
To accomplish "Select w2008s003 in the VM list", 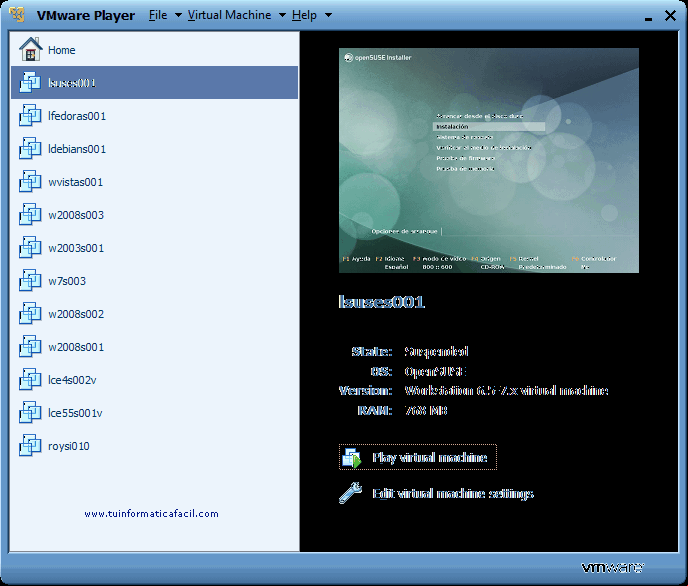I will click(154, 215).
